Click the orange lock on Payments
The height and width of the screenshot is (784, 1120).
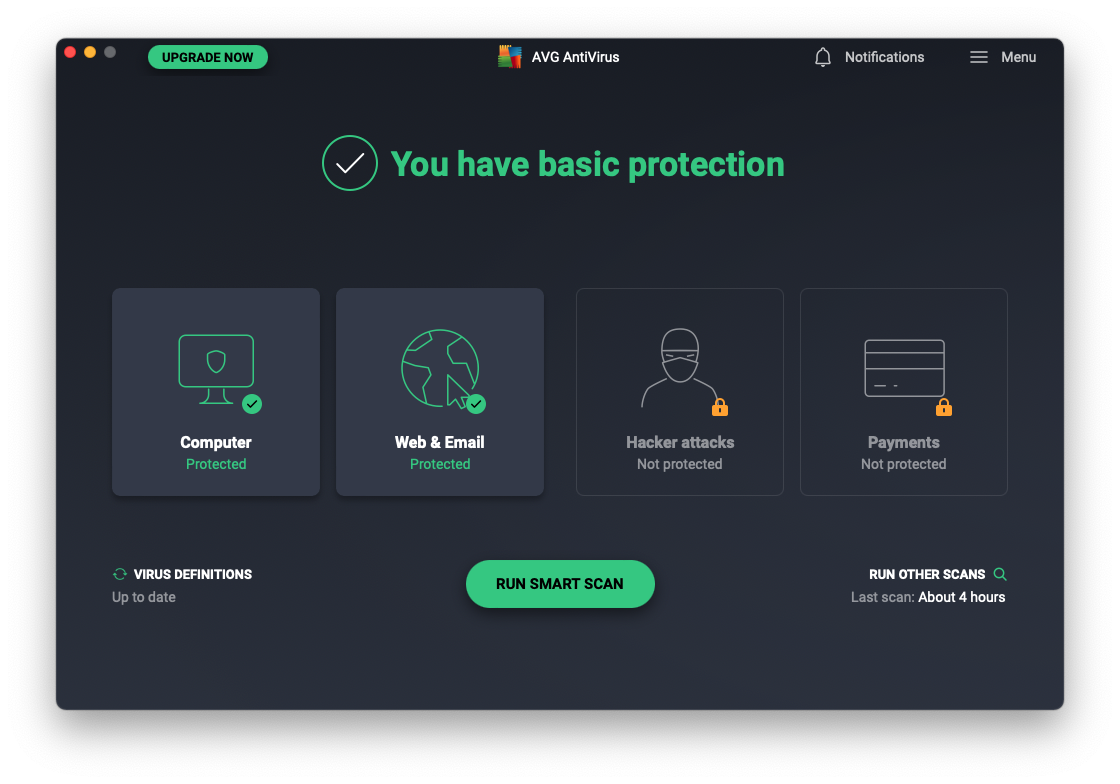coord(944,407)
